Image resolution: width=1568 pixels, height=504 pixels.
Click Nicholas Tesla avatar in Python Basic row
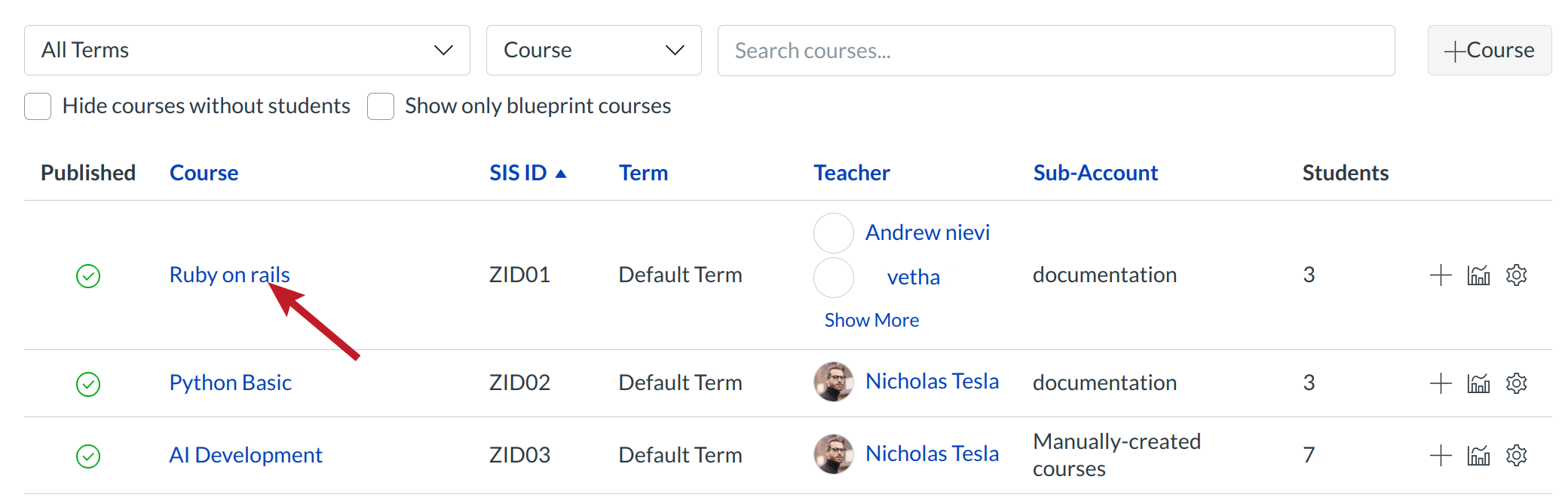tap(833, 382)
